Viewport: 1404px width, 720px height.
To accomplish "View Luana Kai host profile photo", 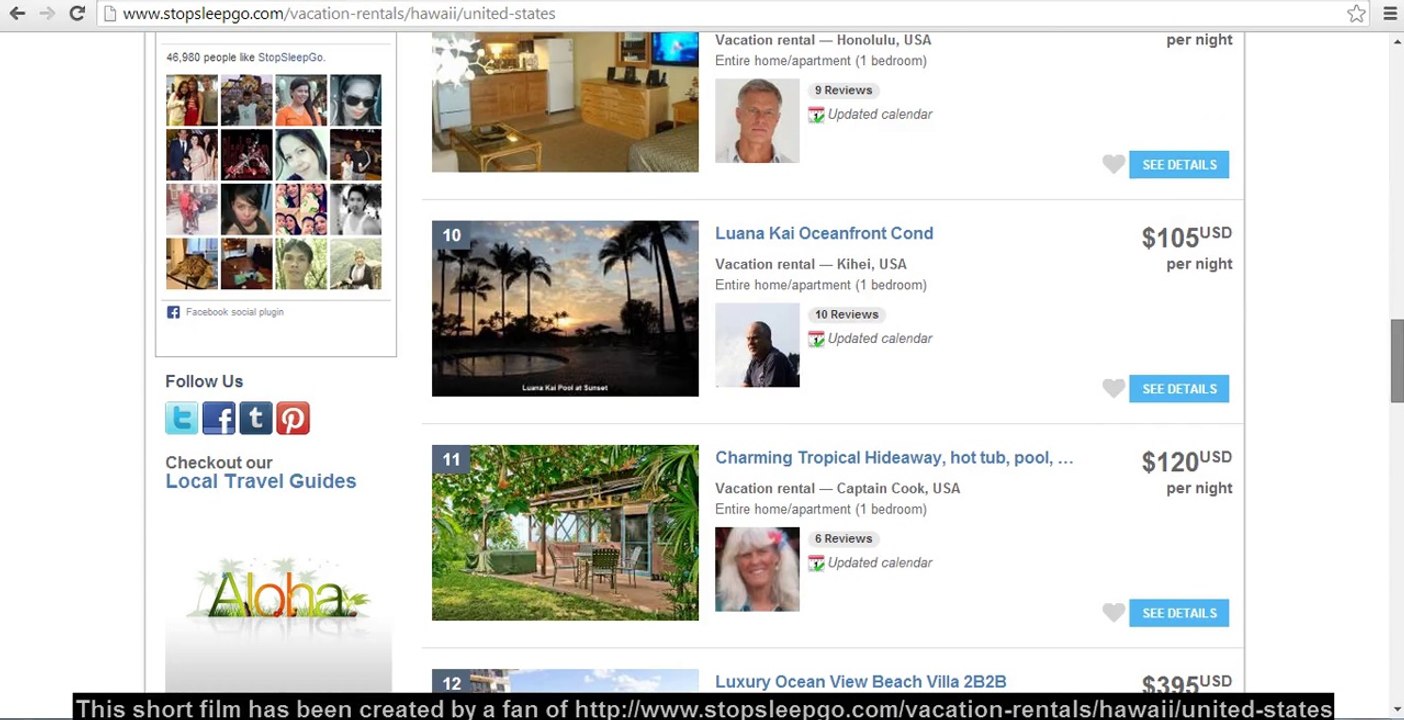I will [757, 345].
